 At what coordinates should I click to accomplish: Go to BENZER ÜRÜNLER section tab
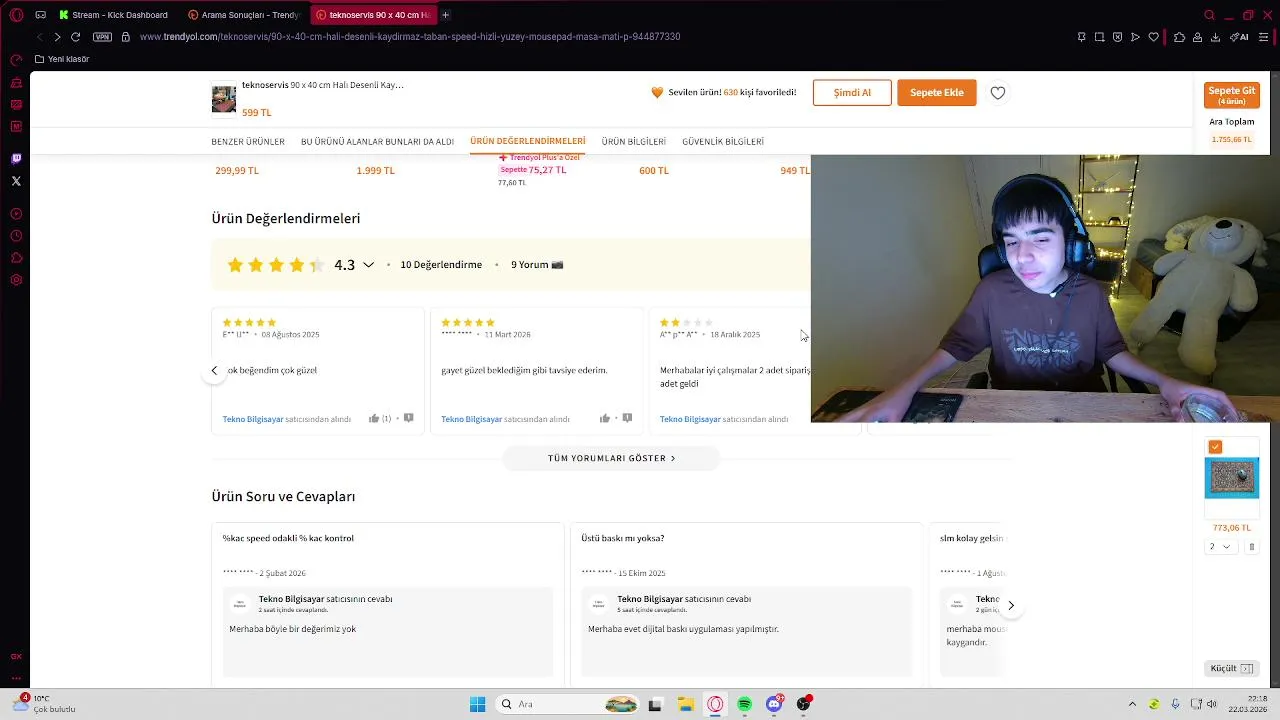(248, 142)
